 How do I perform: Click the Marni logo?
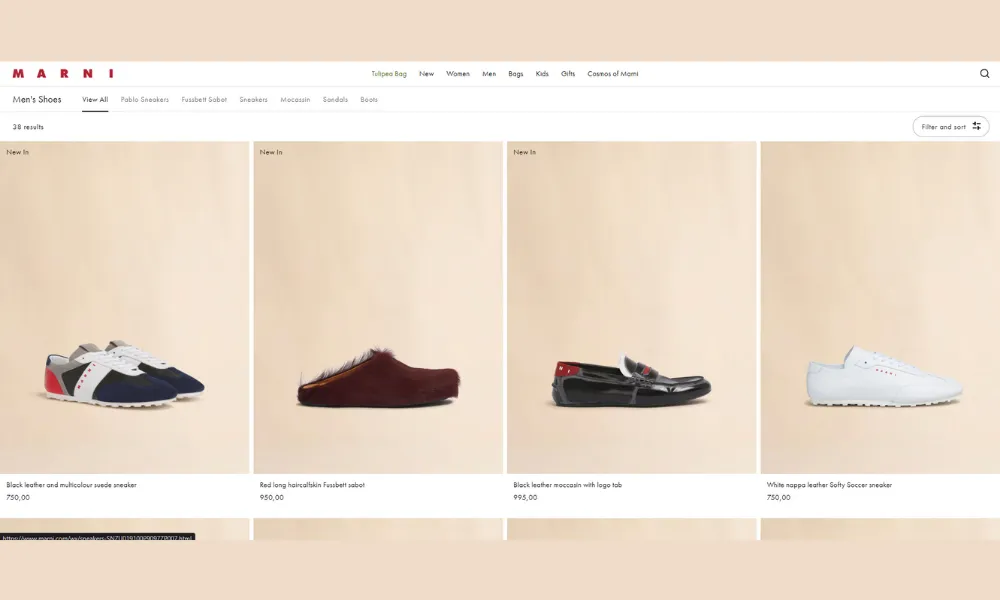pos(63,74)
